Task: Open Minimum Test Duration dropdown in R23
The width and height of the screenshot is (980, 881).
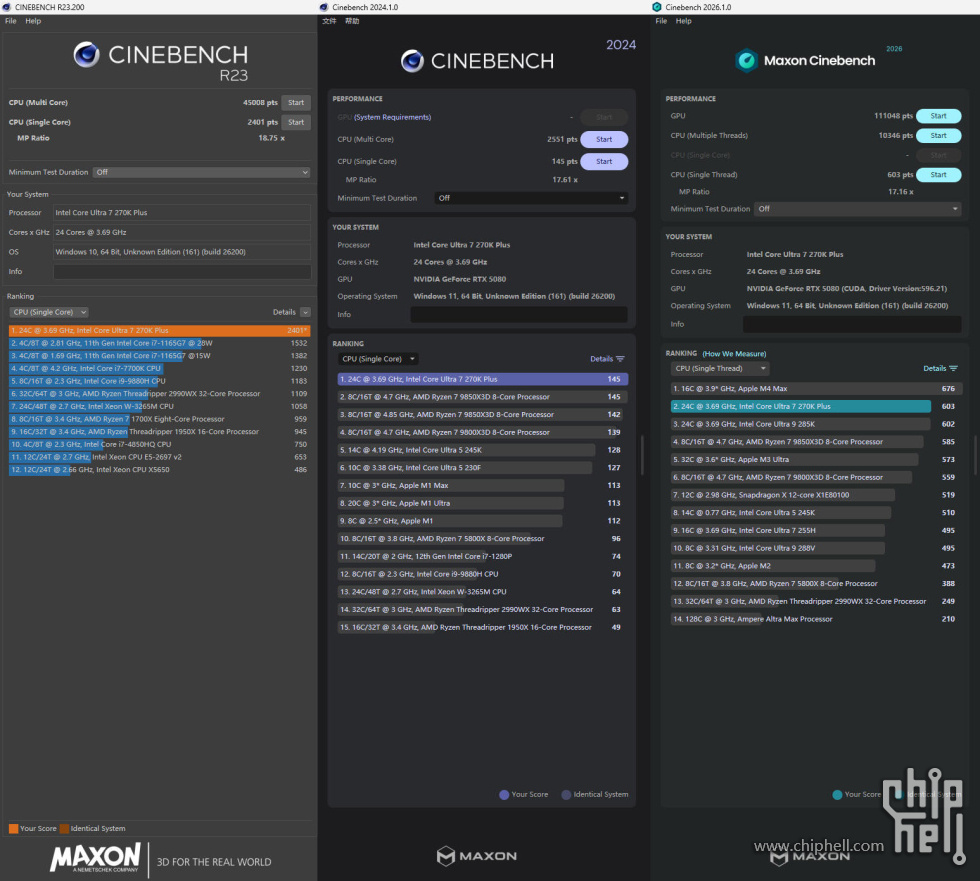Action: click(201, 172)
